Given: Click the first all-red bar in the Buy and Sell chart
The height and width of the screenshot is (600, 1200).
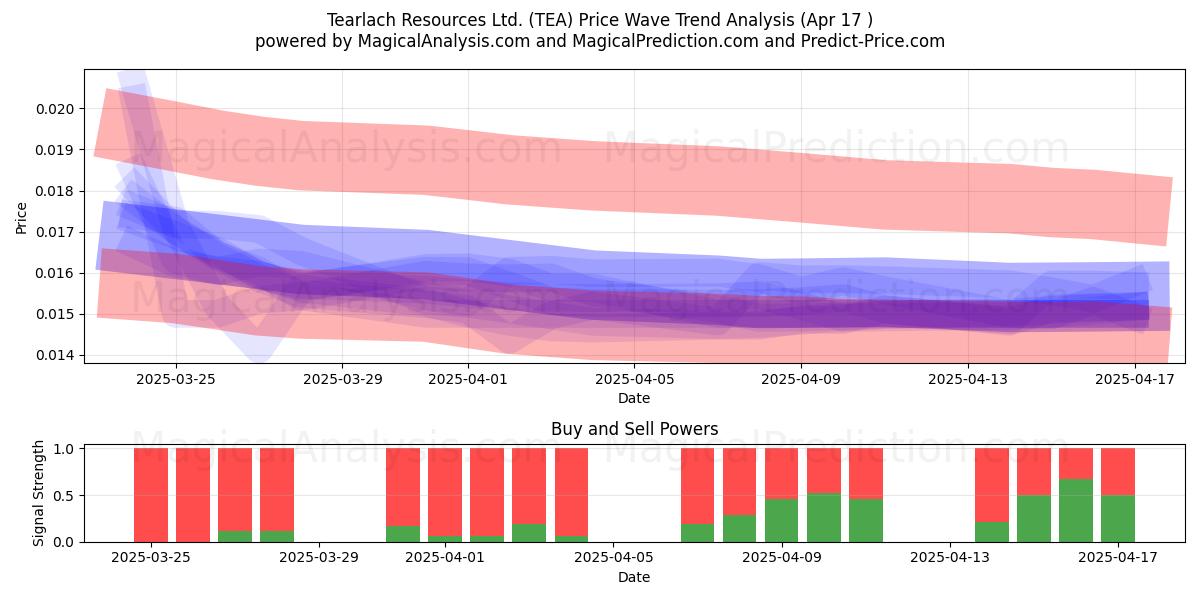Looking at the screenshot, I should [151, 495].
